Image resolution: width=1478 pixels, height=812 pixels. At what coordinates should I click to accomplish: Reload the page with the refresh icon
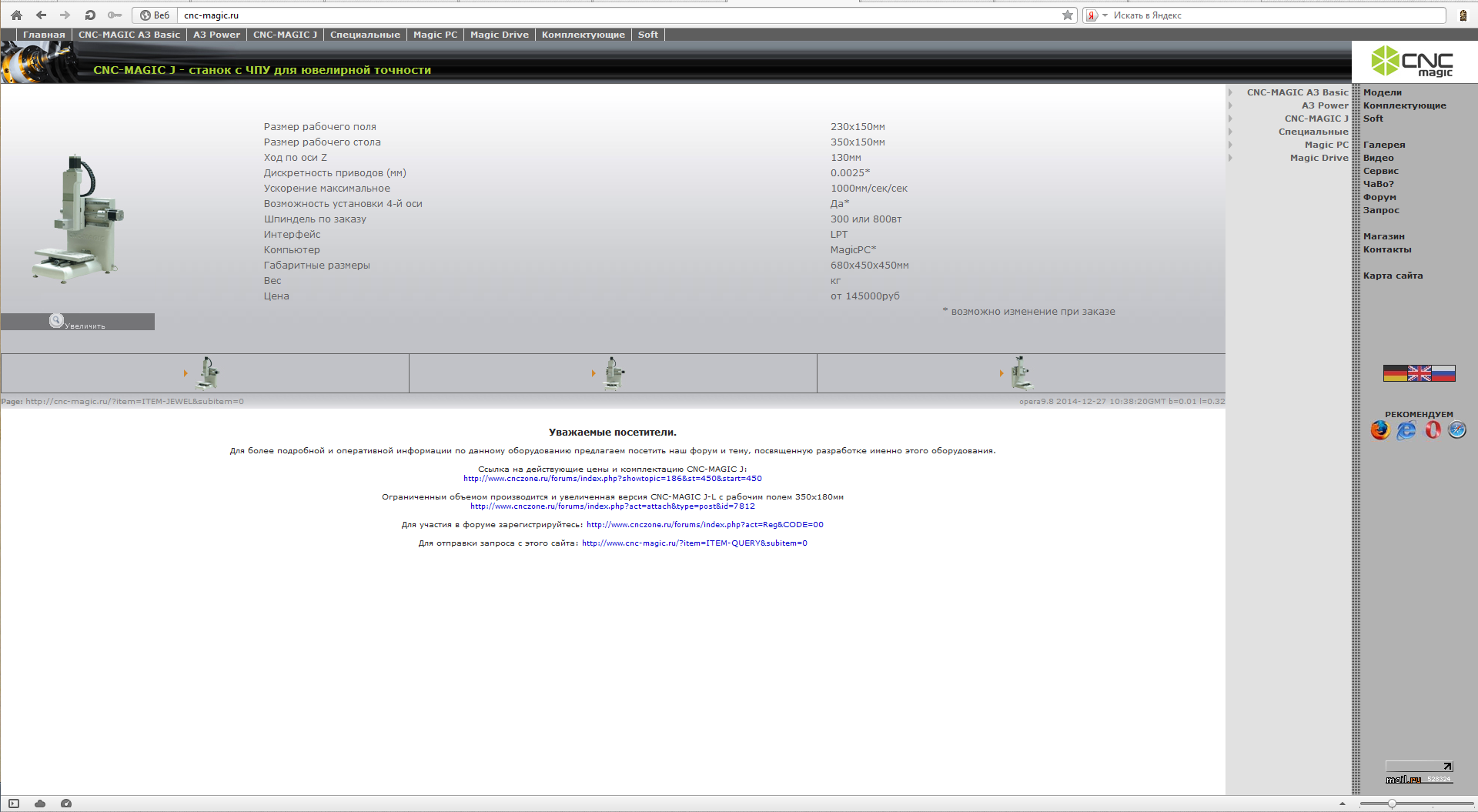[90, 15]
